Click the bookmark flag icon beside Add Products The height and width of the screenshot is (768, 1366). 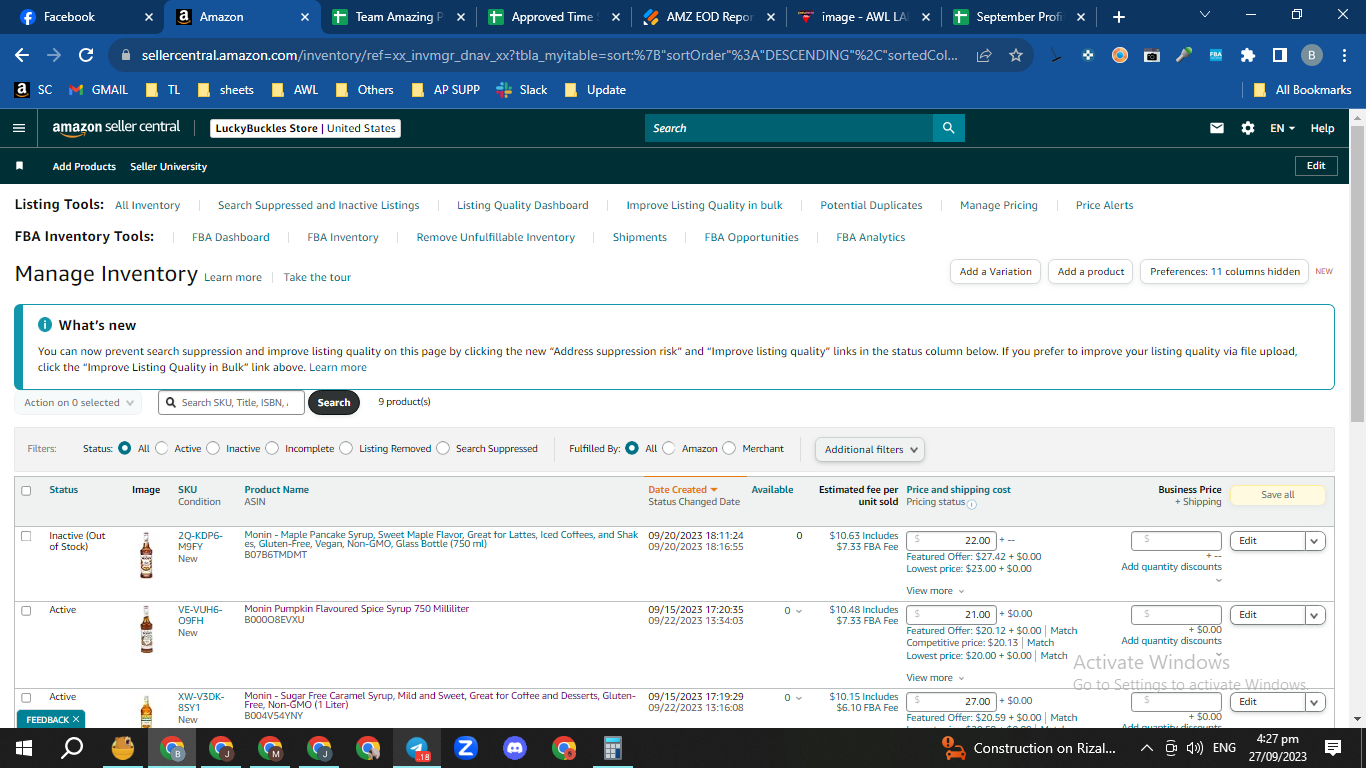pos(19,166)
